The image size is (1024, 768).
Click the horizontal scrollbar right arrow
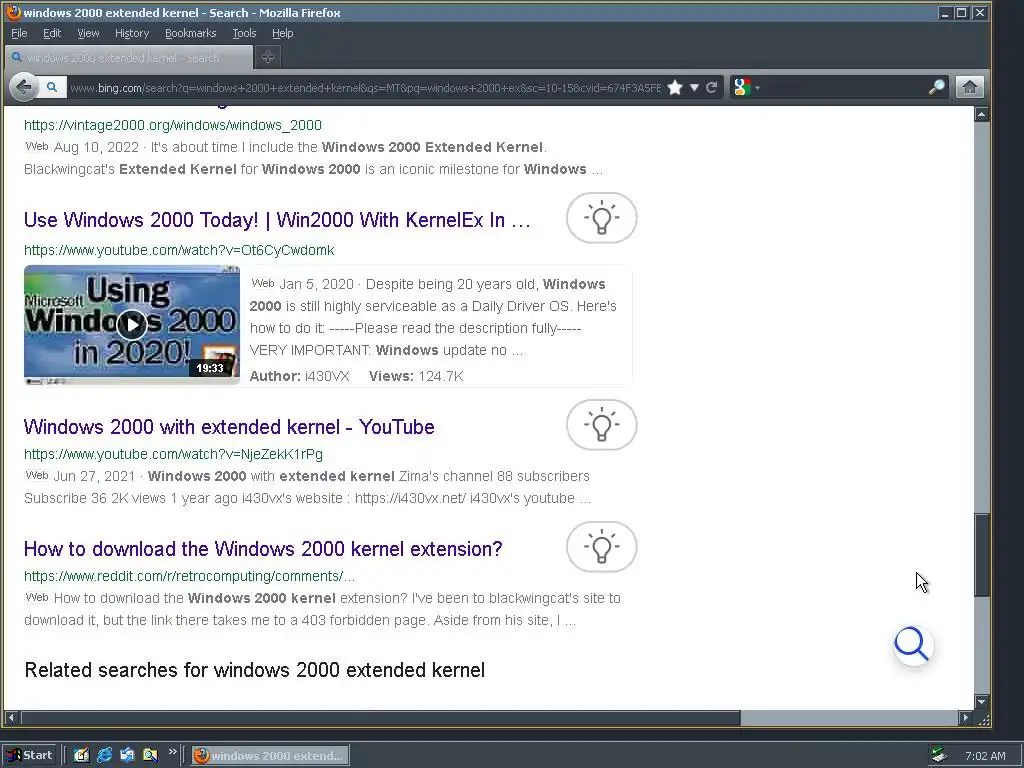[966, 718]
